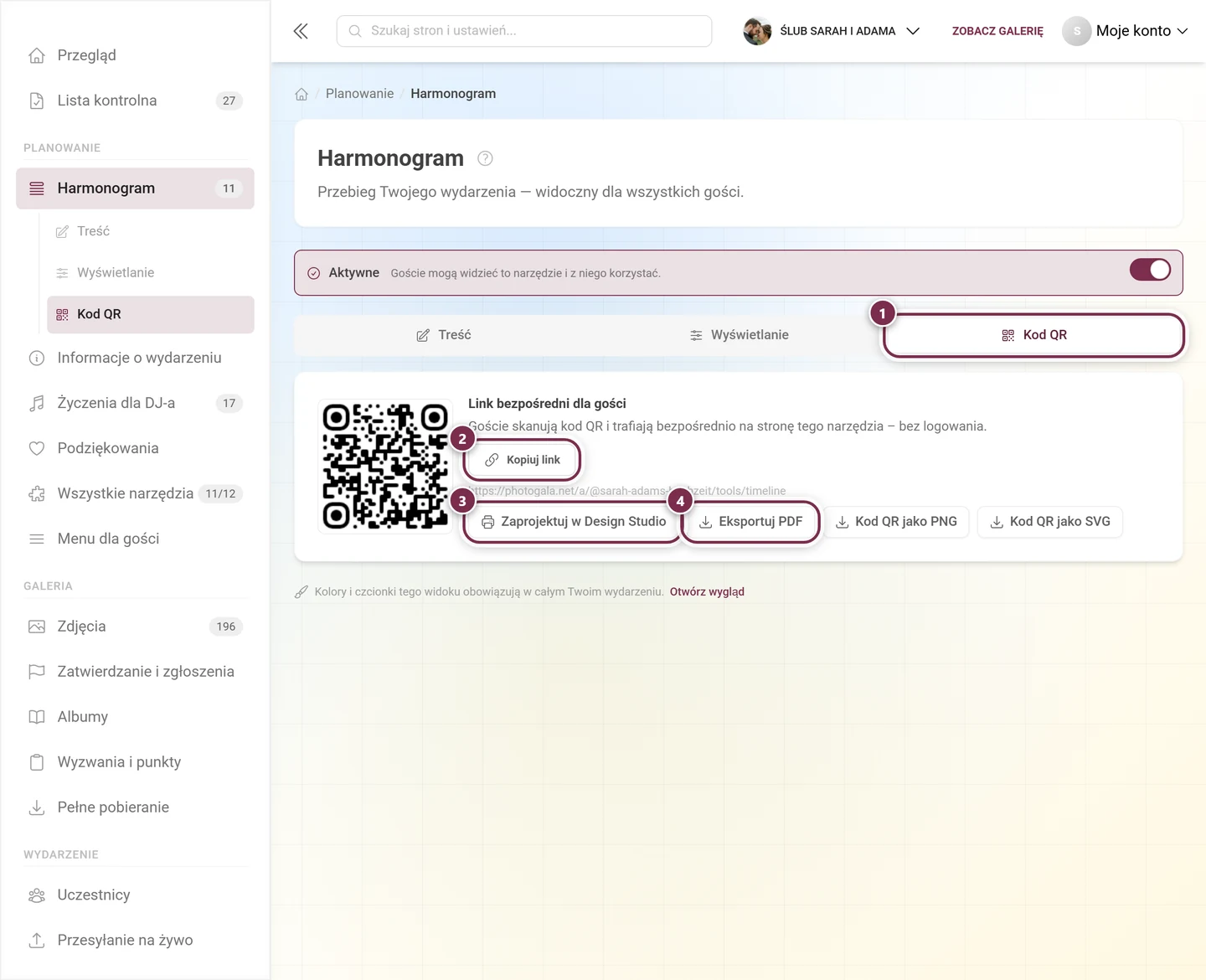Click Zaprojektuj w Design Studio button
The height and width of the screenshot is (980, 1206).
click(x=574, y=522)
